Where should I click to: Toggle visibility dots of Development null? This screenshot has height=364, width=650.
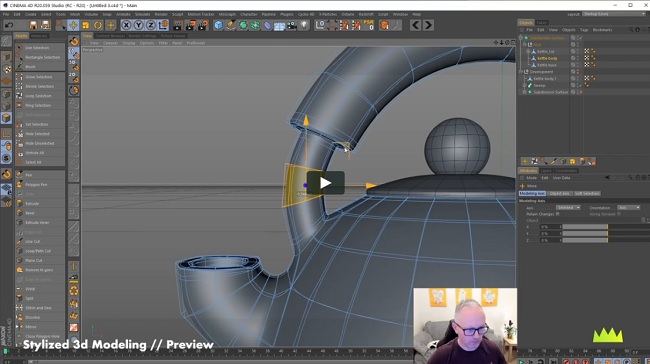tap(578, 72)
